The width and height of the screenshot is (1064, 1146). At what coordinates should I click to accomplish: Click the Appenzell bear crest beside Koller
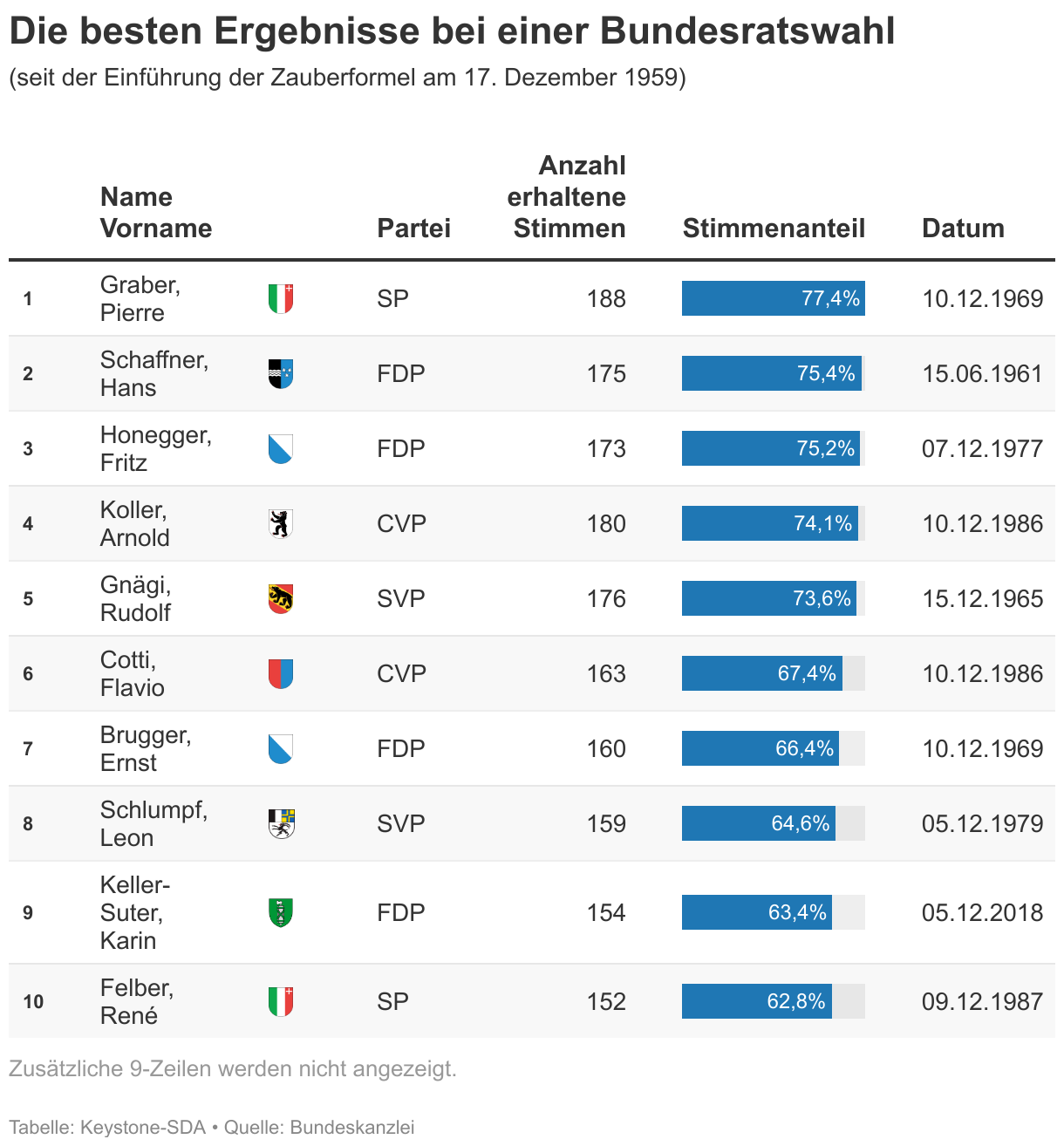pyautogui.click(x=280, y=524)
